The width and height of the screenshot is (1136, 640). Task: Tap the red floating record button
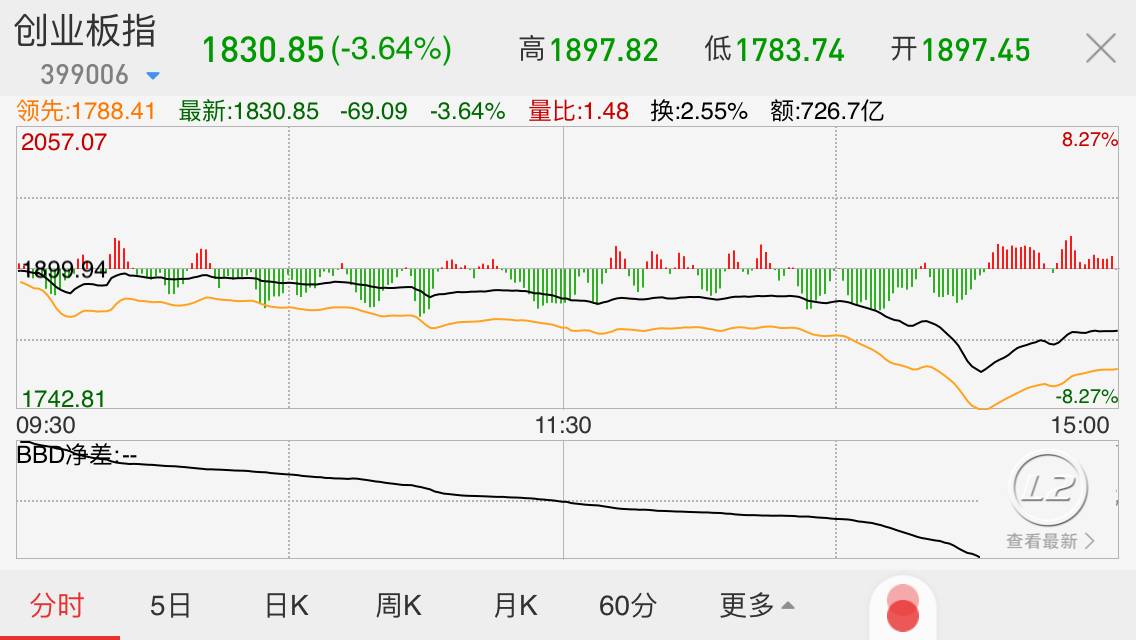point(903,609)
